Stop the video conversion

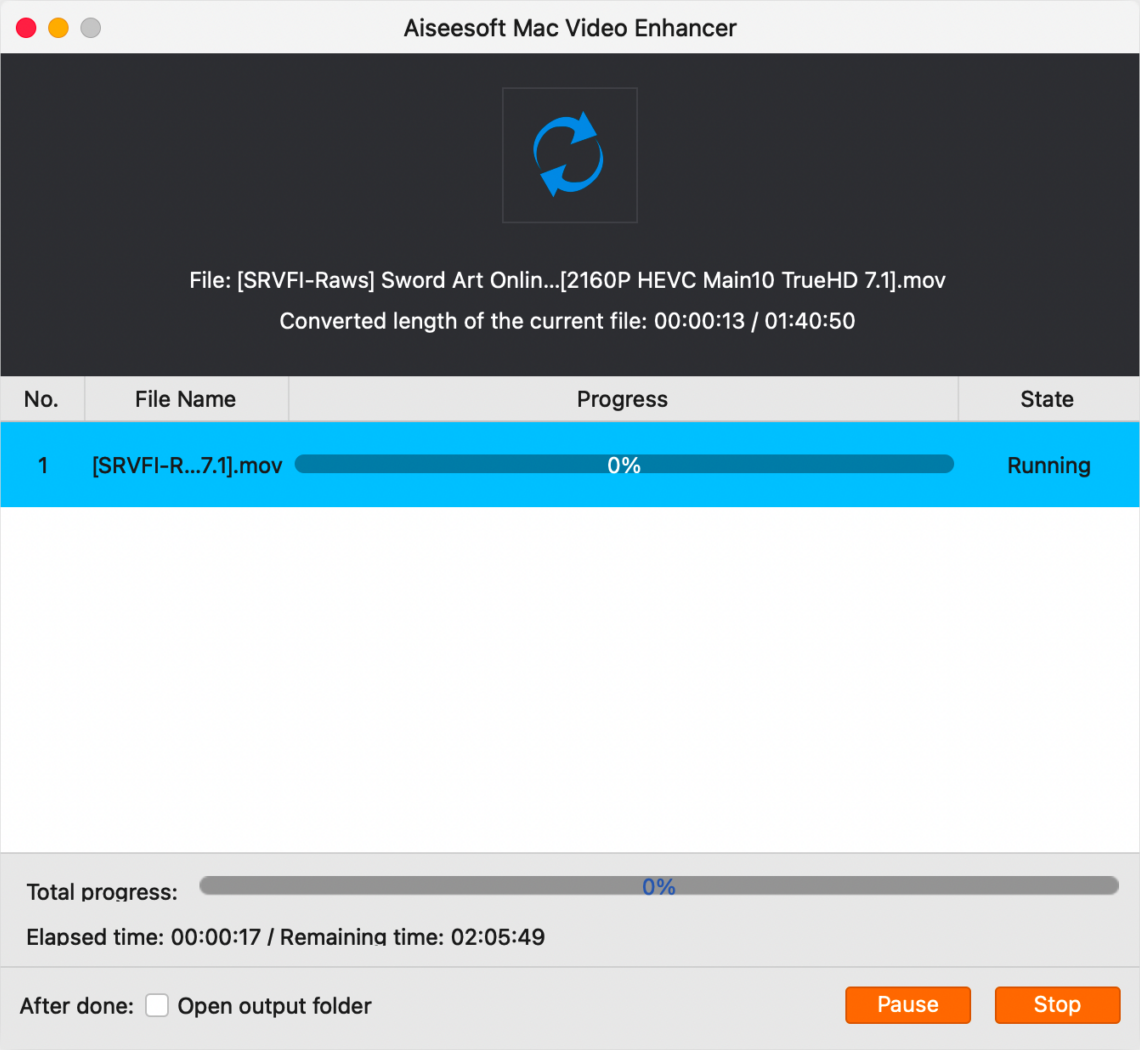coord(1057,1005)
